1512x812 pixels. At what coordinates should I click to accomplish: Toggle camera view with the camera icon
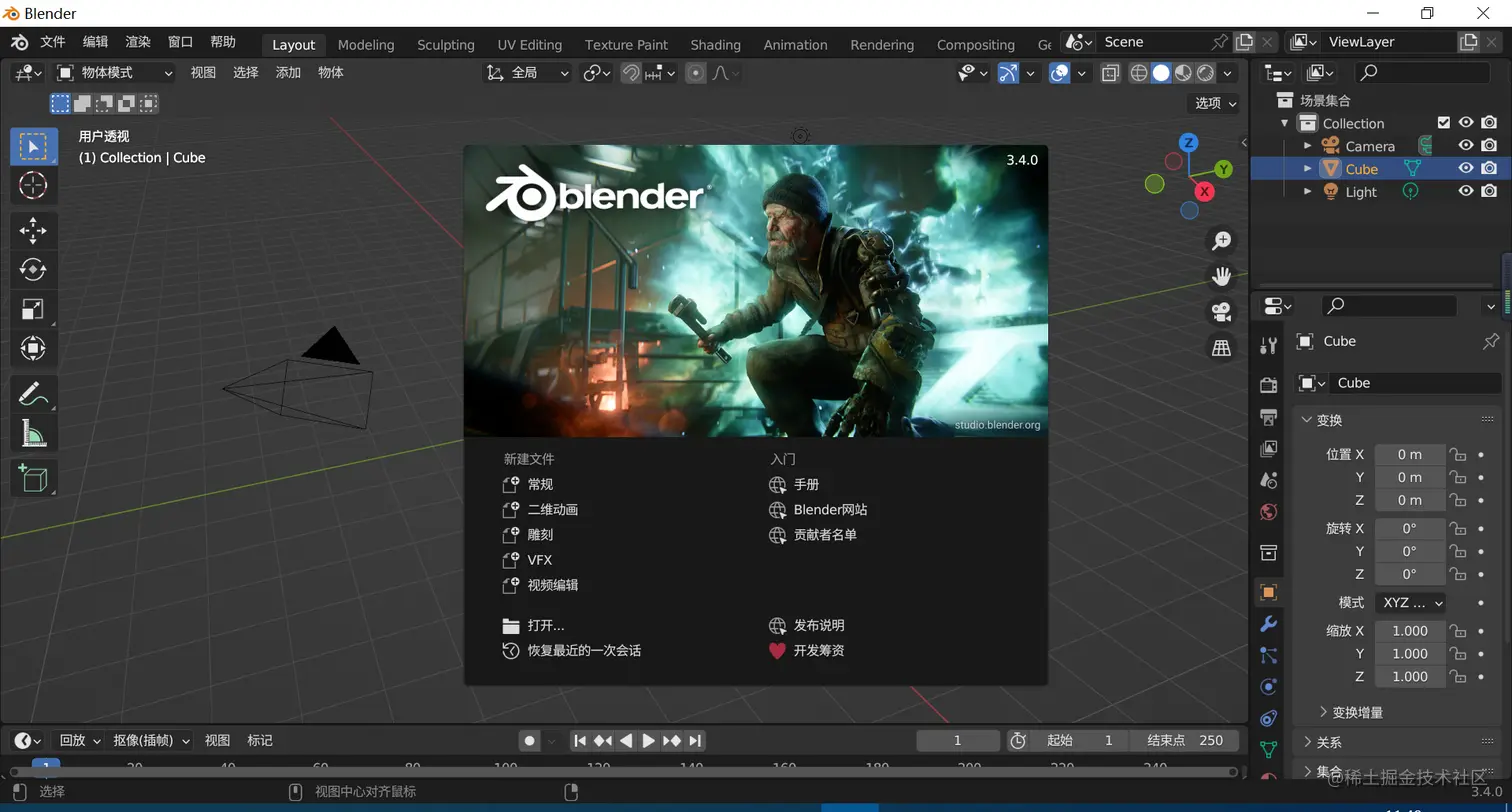point(1221,312)
